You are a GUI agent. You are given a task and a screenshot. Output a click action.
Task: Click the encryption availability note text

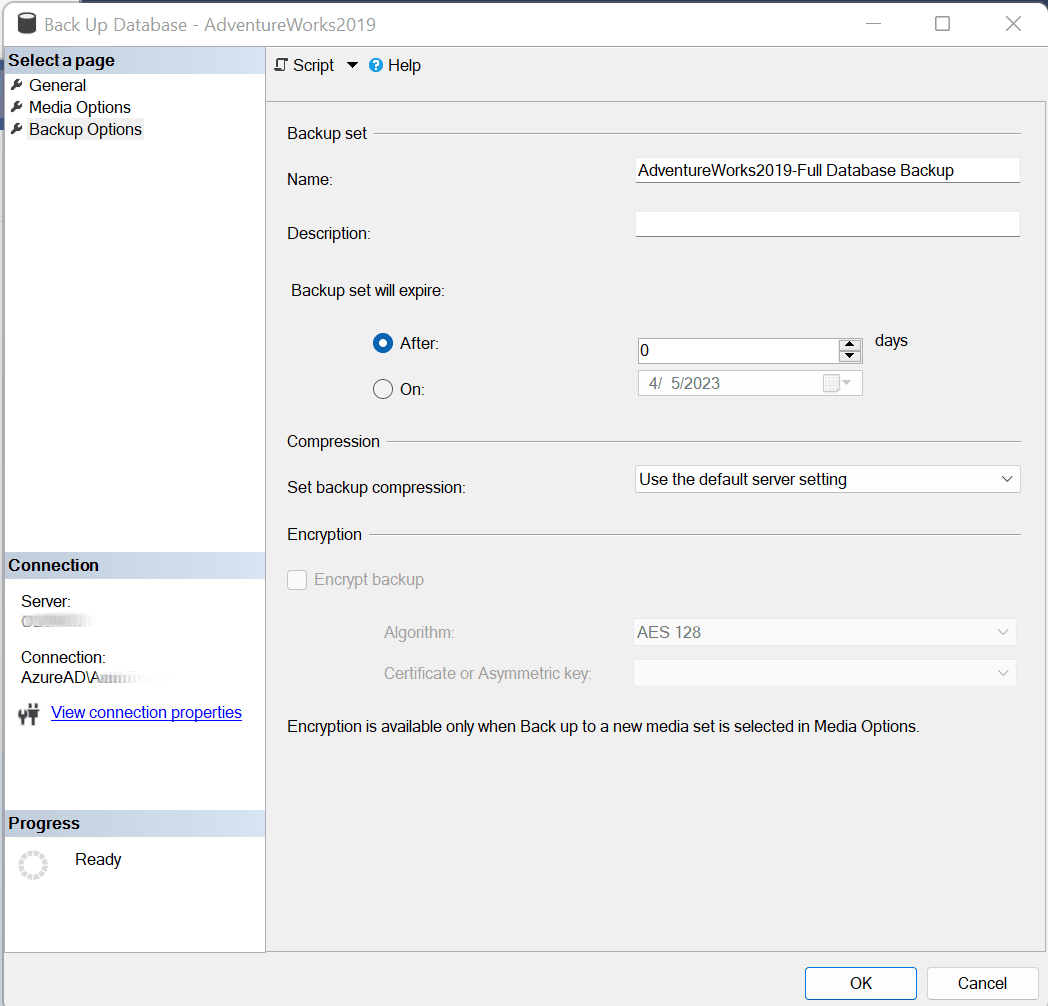(x=604, y=727)
